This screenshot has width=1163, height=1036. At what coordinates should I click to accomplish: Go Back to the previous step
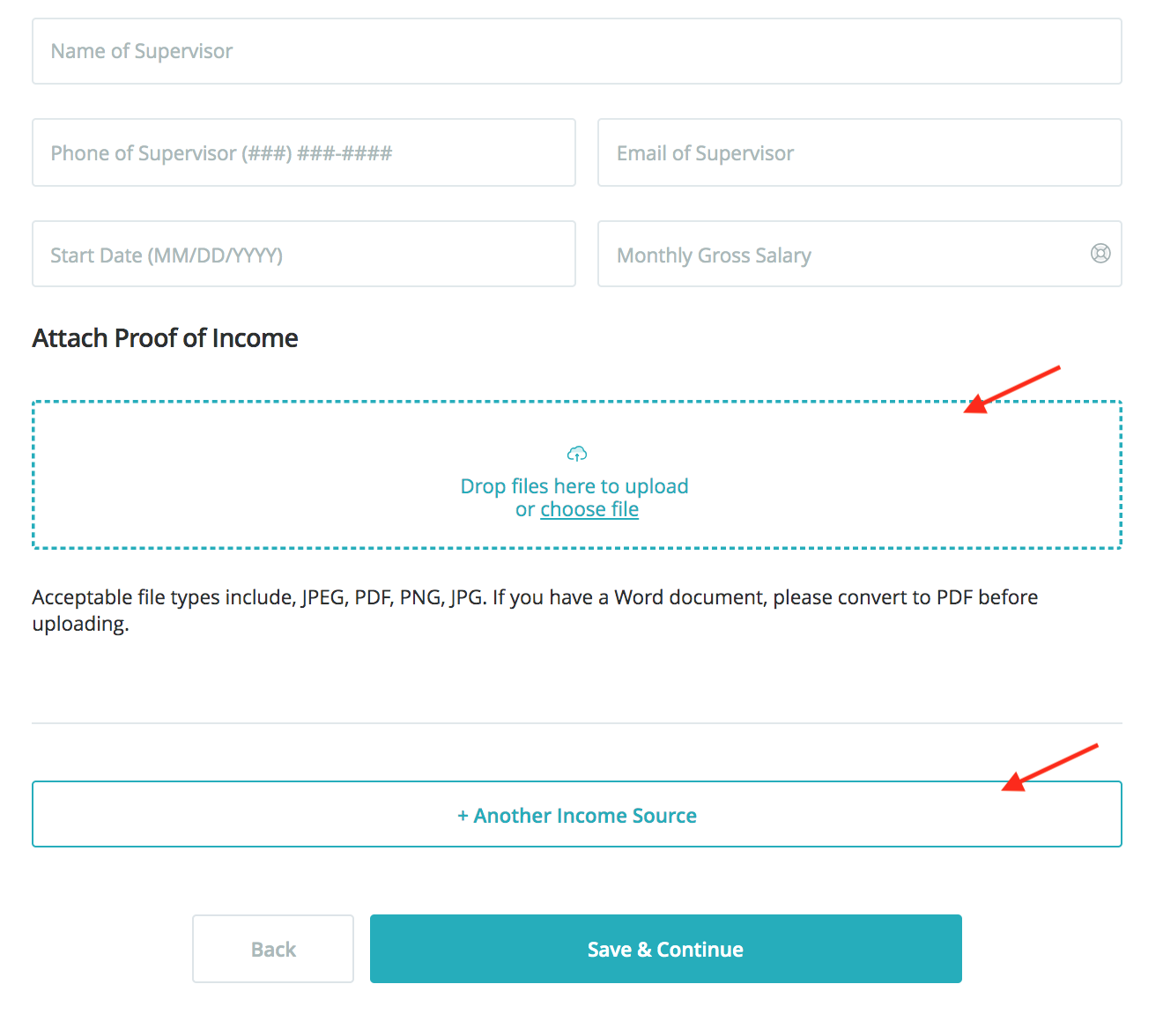pos(273,949)
